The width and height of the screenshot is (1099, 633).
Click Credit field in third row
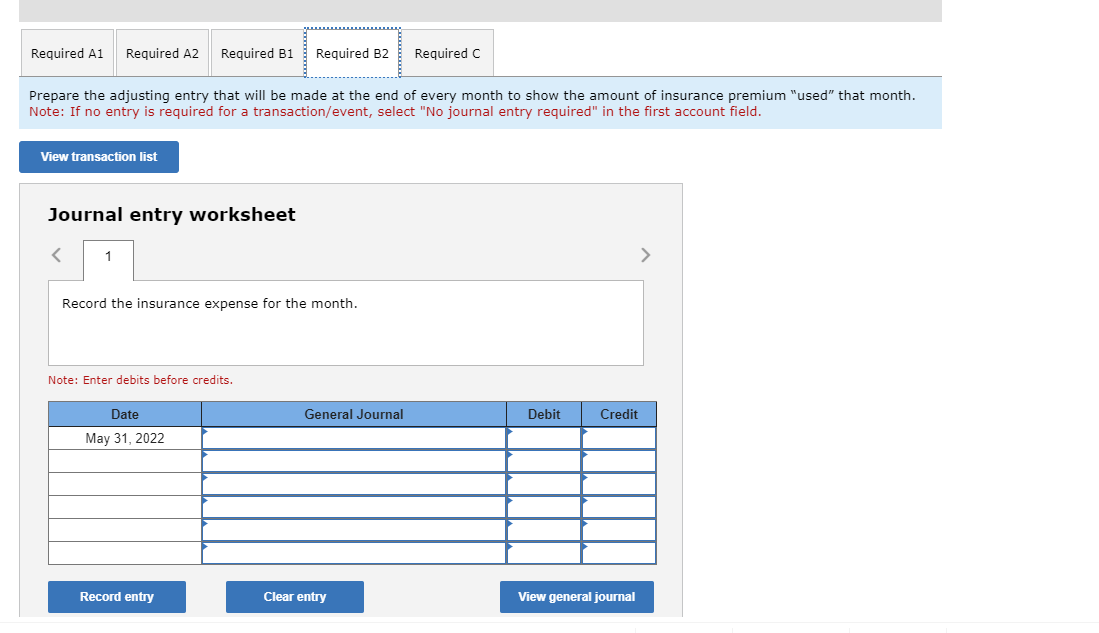tap(619, 484)
